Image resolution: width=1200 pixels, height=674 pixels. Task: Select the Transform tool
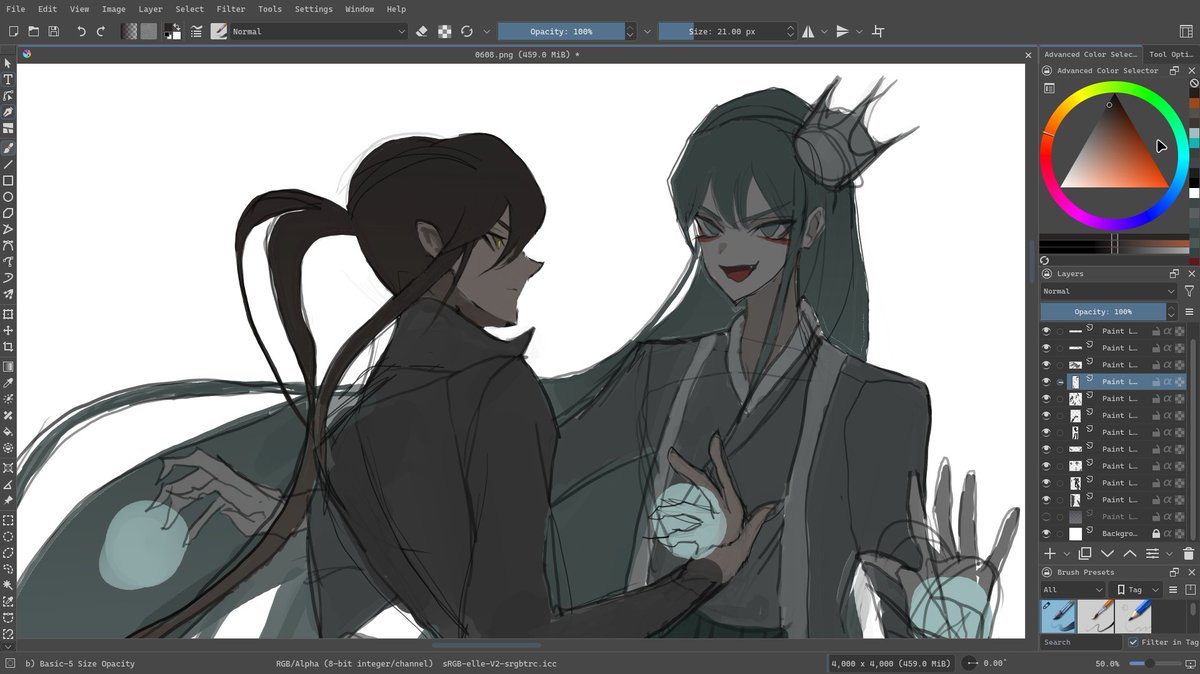click(x=8, y=314)
